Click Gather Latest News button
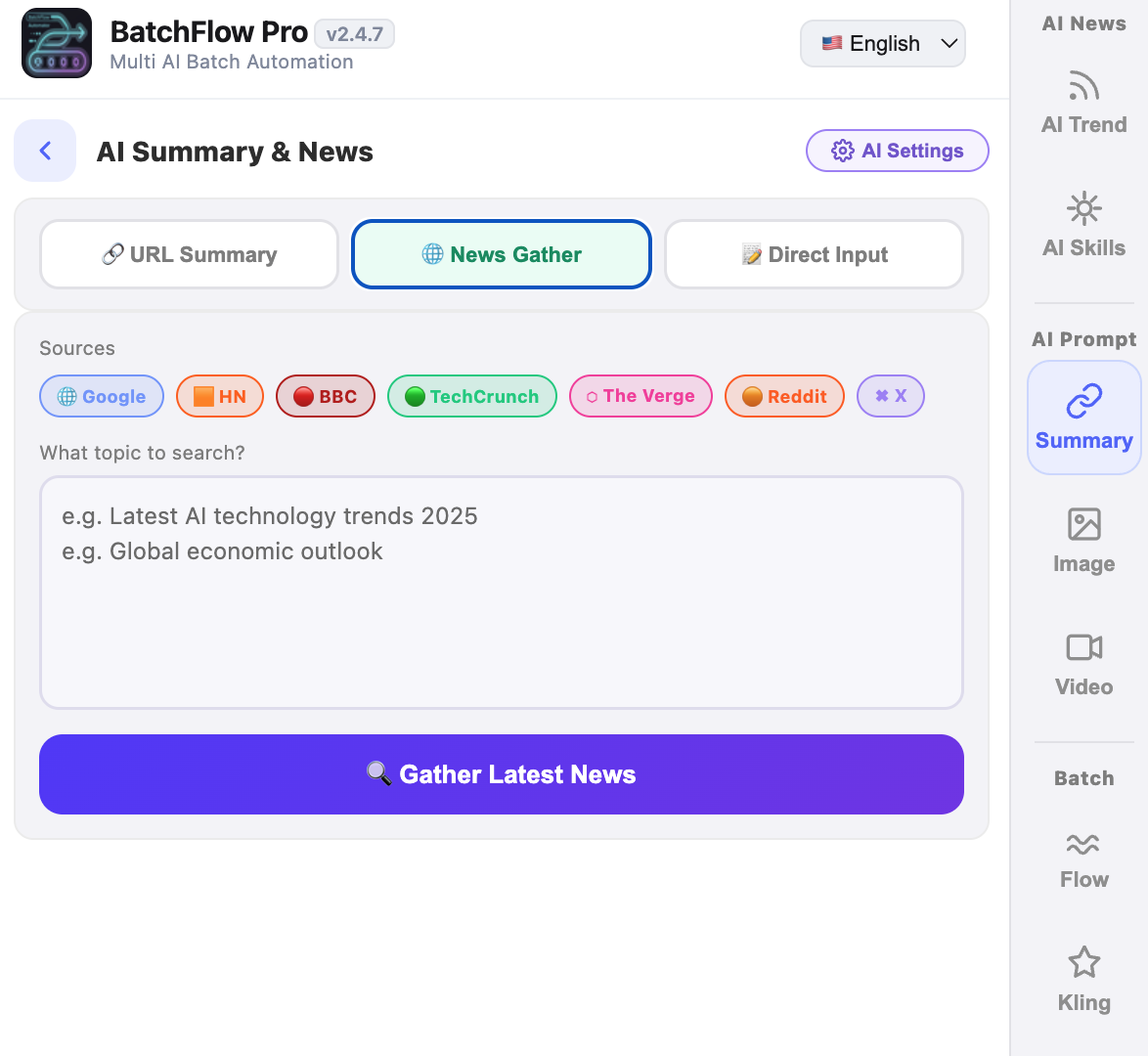The height and width of the screenshot is (1056, 1148). [x=502, y=774]
